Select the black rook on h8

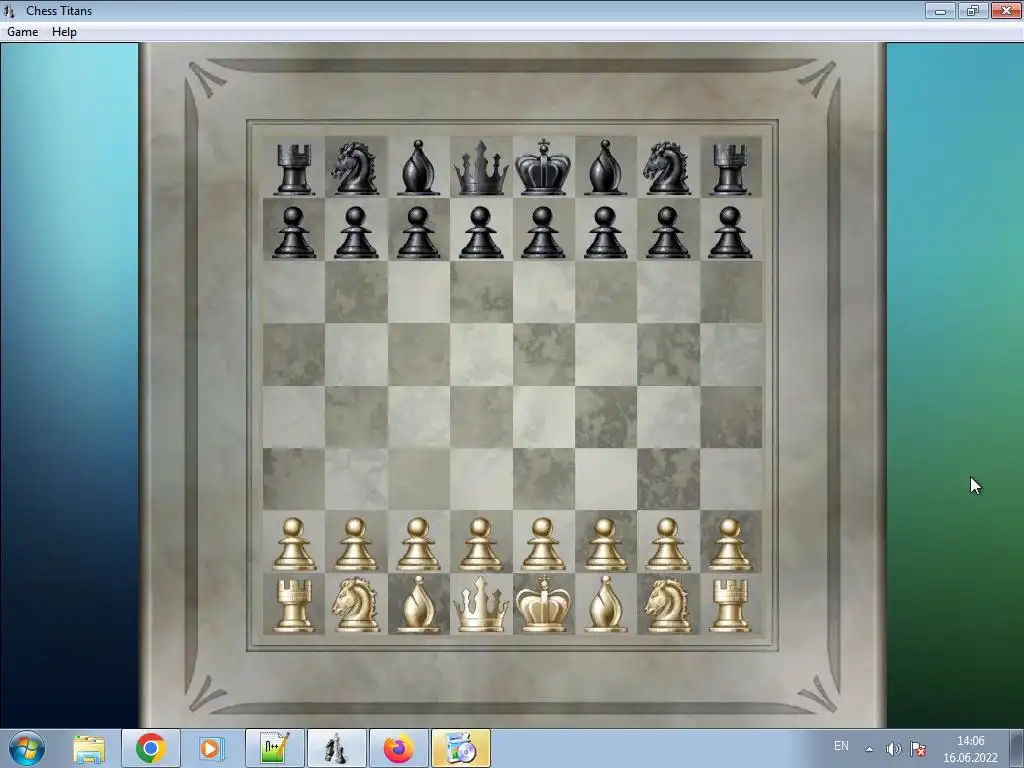730,169
